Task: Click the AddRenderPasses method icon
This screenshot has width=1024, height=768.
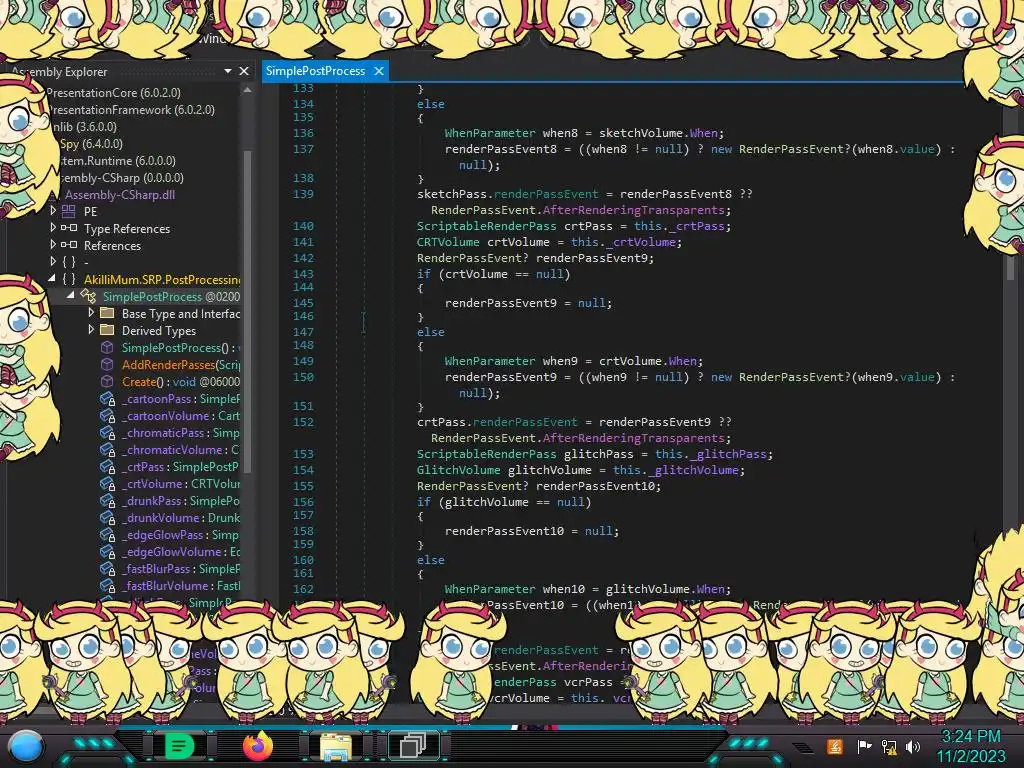Action: pos(107,364)
